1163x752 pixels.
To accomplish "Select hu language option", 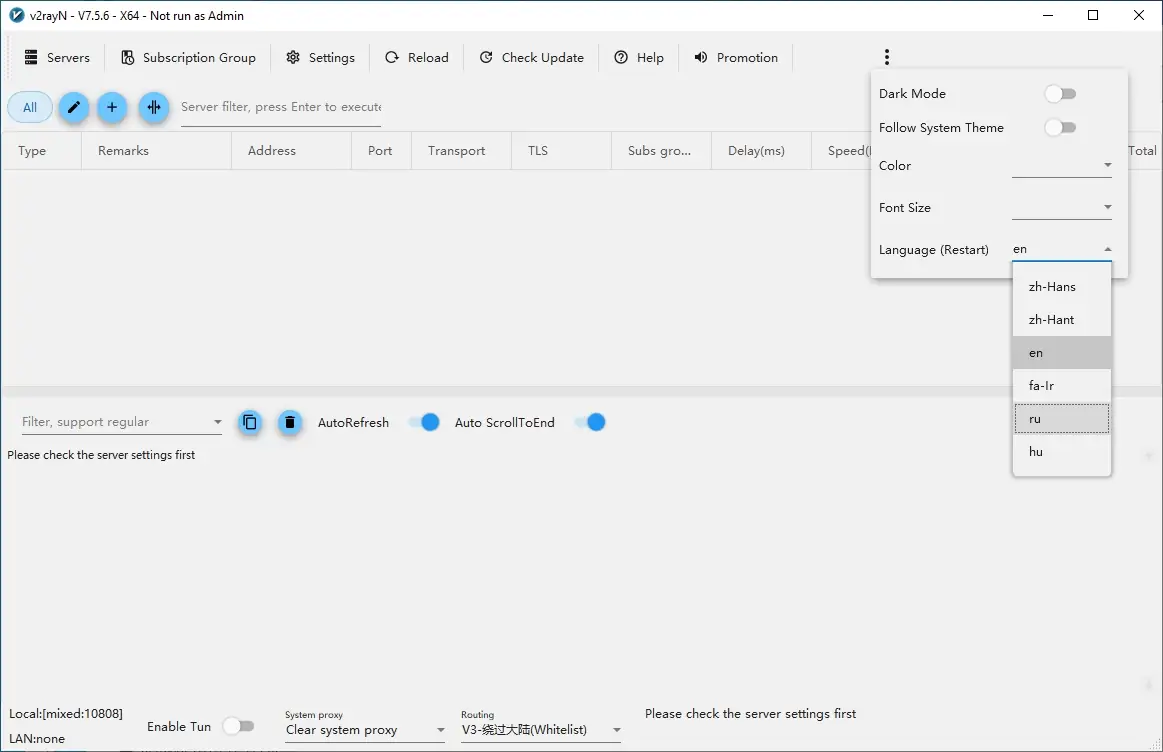I will (1062, 452).
